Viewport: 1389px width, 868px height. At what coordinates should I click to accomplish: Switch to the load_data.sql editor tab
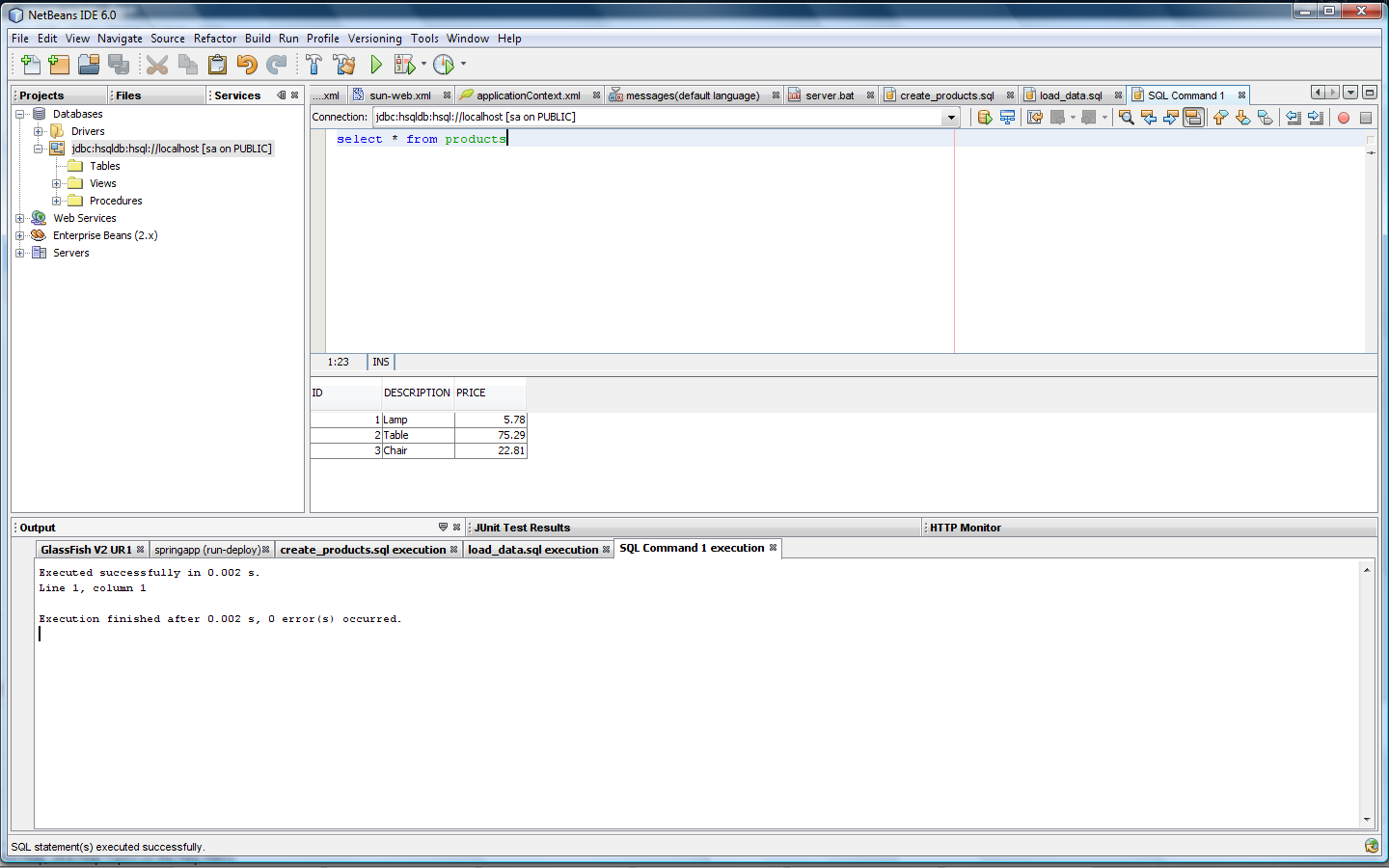(x=1070, y=95)
